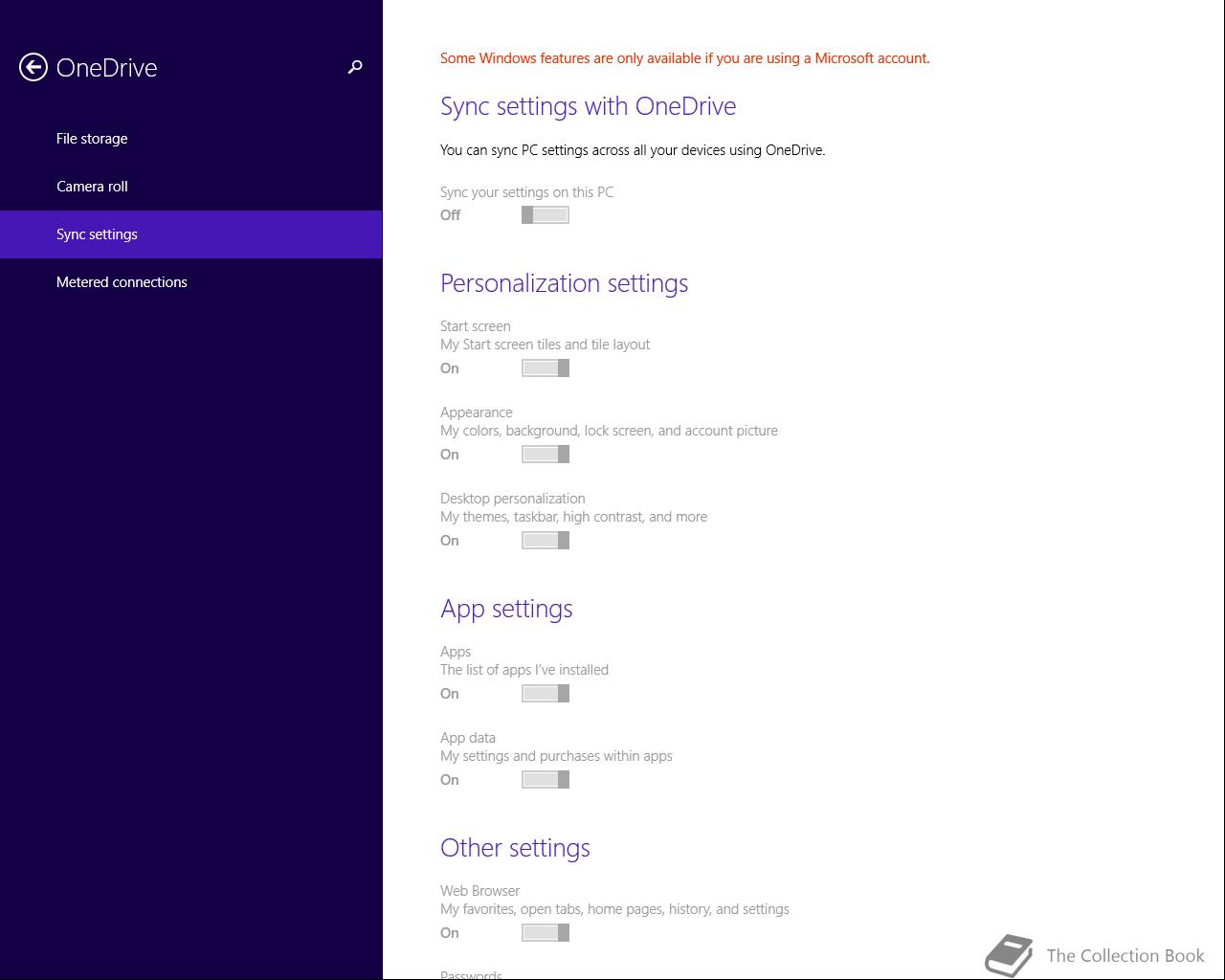Open File storage section
1225x980 pixels.
(x=191, y=139)
